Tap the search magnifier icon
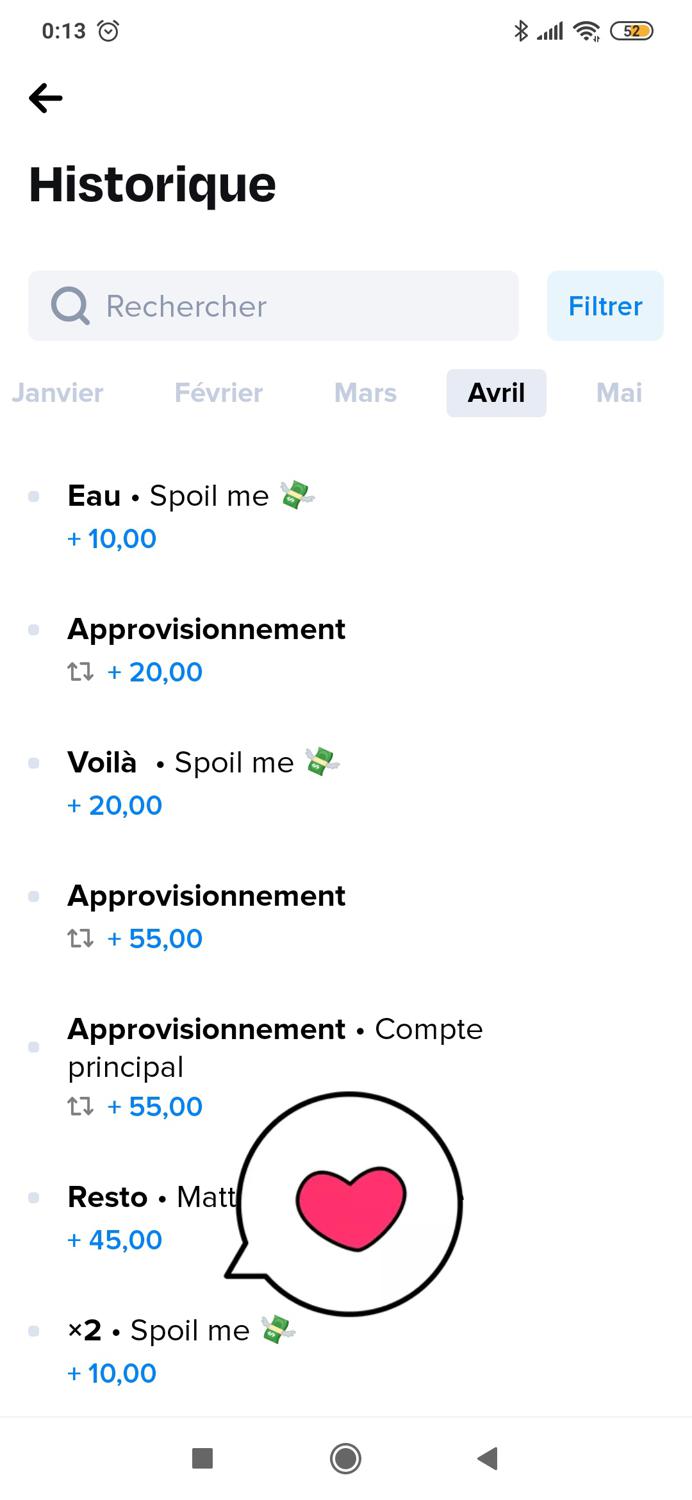 70,306
